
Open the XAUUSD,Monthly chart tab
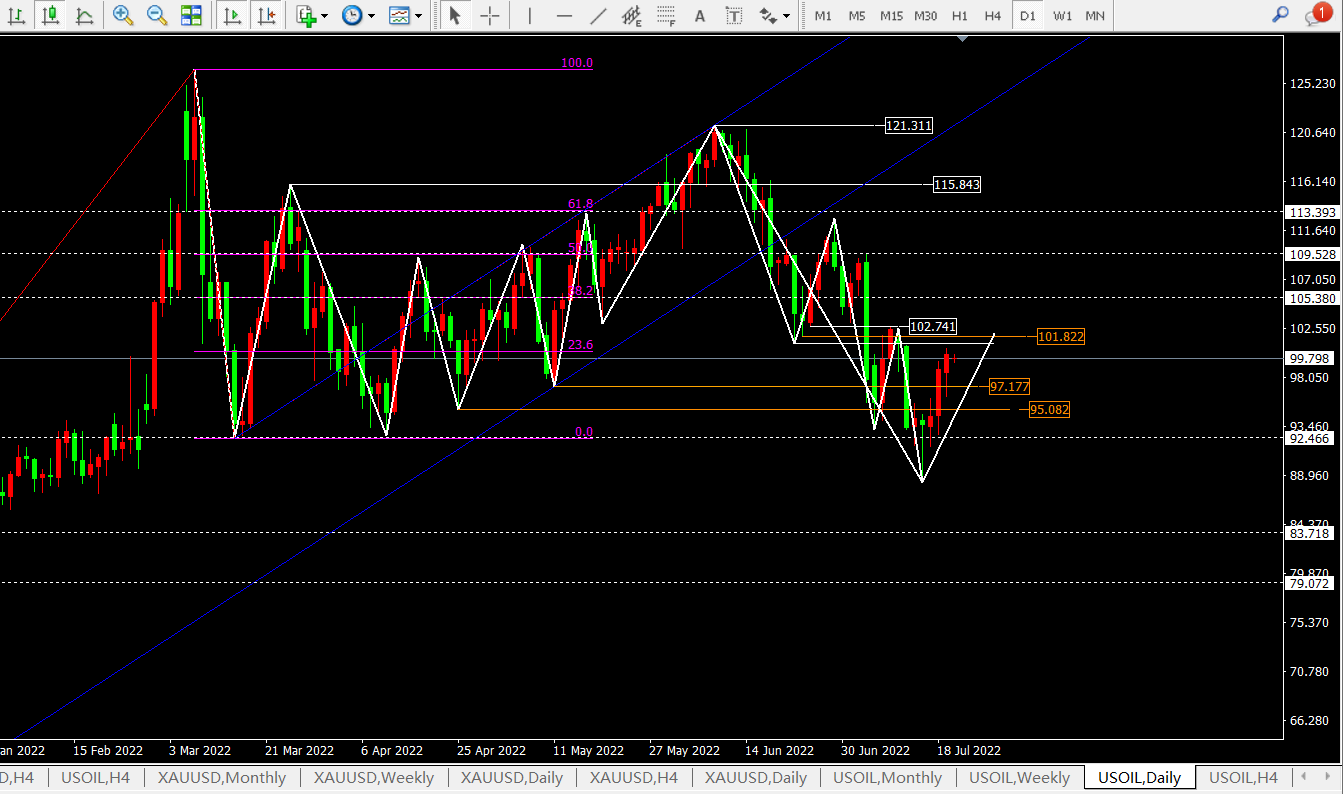coord(221,777)
